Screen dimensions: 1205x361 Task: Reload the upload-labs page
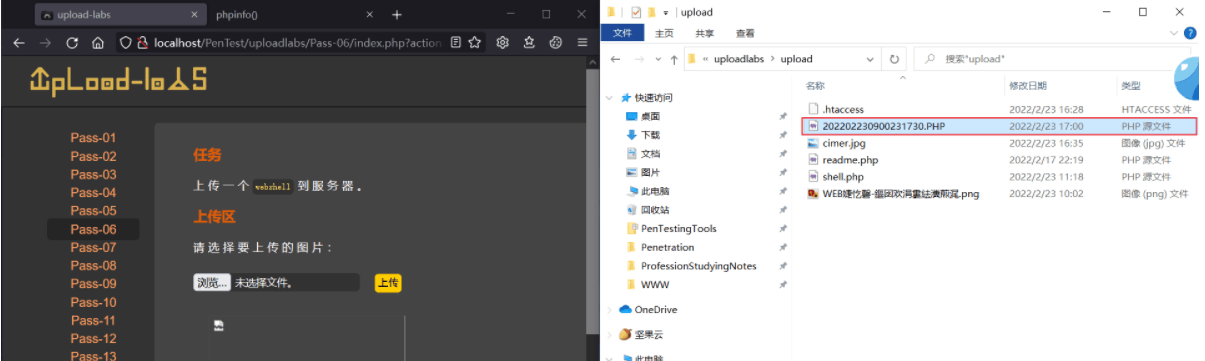pyautogui.click(x=72, y=43)
